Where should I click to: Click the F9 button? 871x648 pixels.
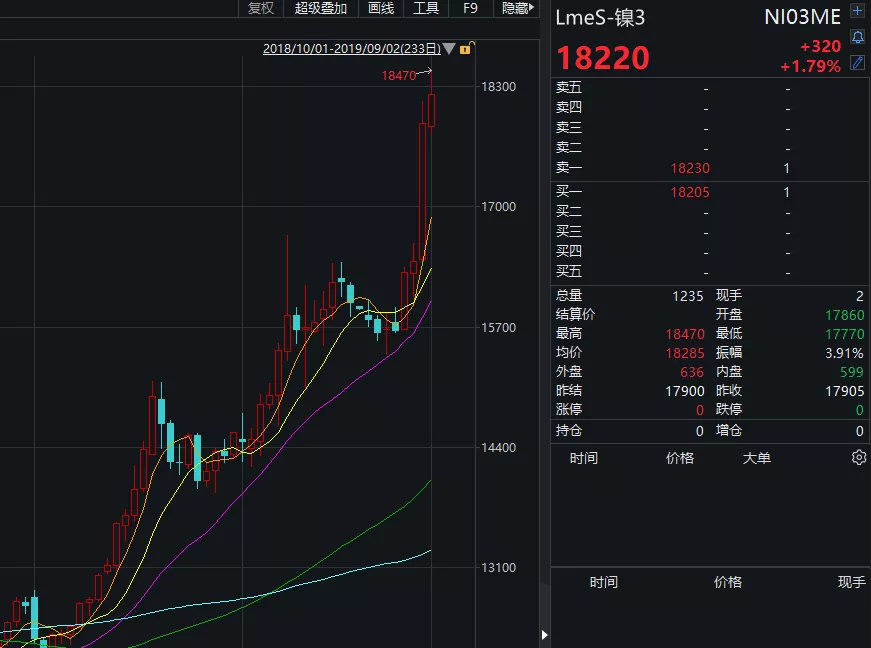pyautogui.click(x=470, y=8)
